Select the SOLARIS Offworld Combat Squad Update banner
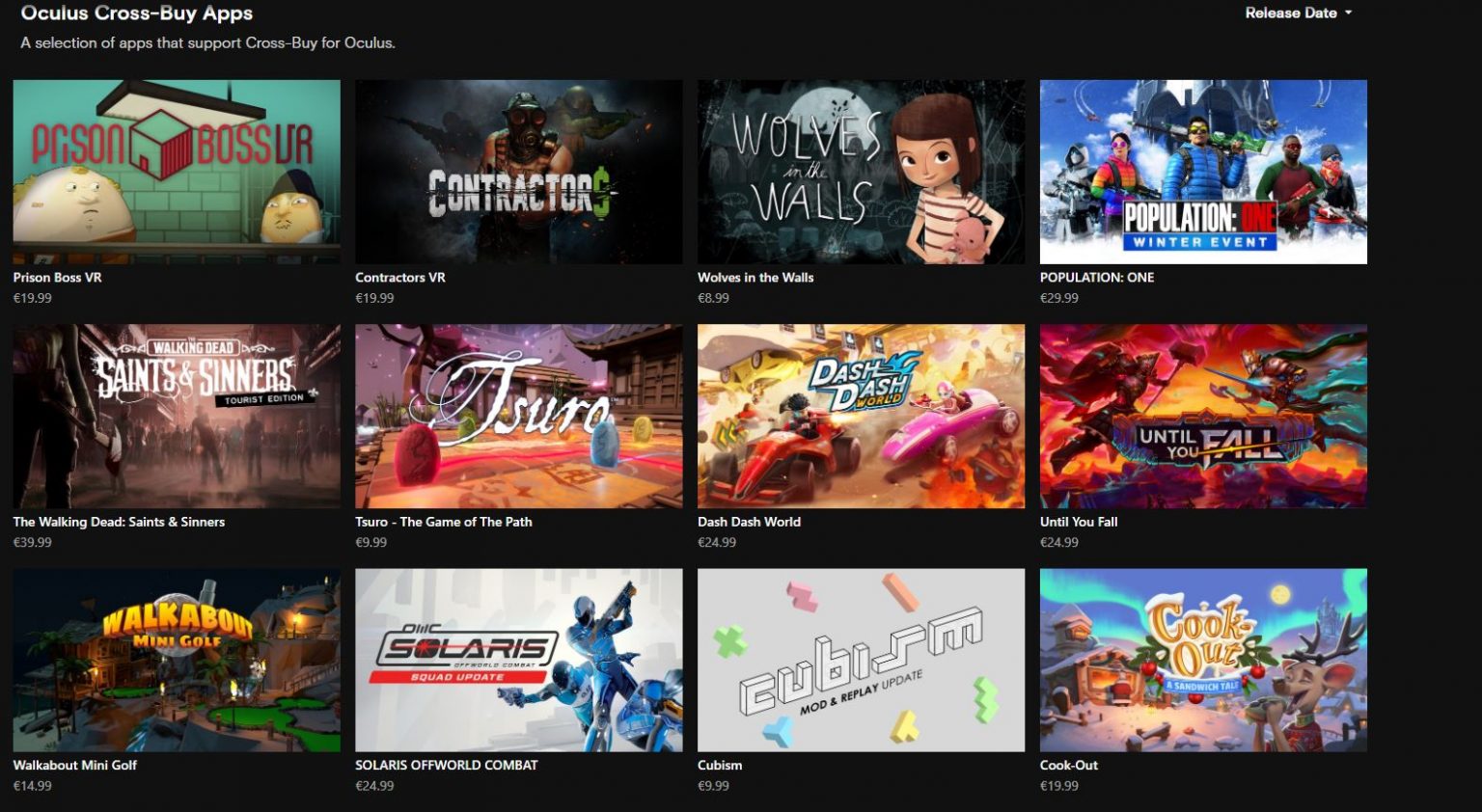 pos(518,661)
